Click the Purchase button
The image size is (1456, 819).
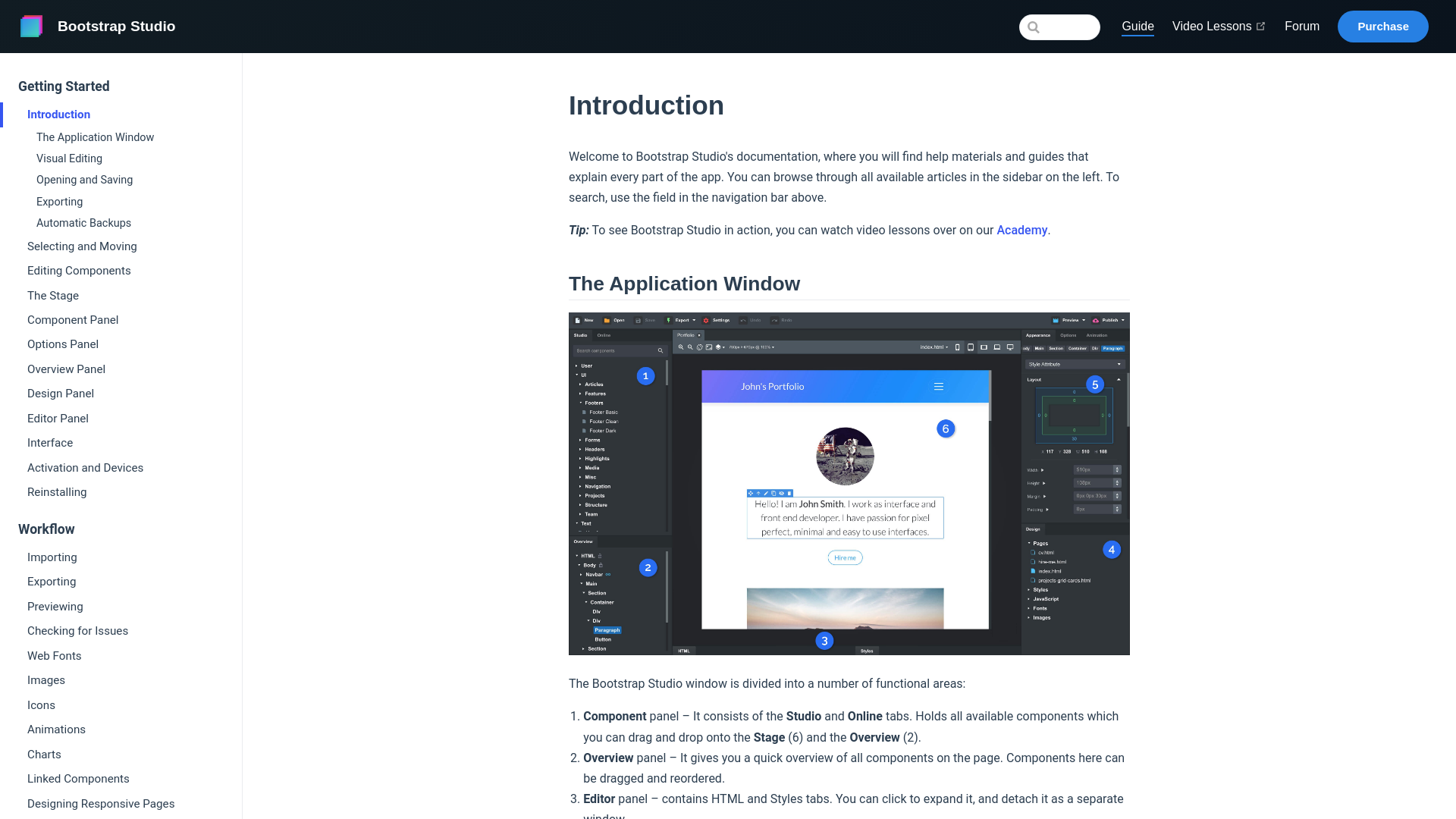point(1382,27)
